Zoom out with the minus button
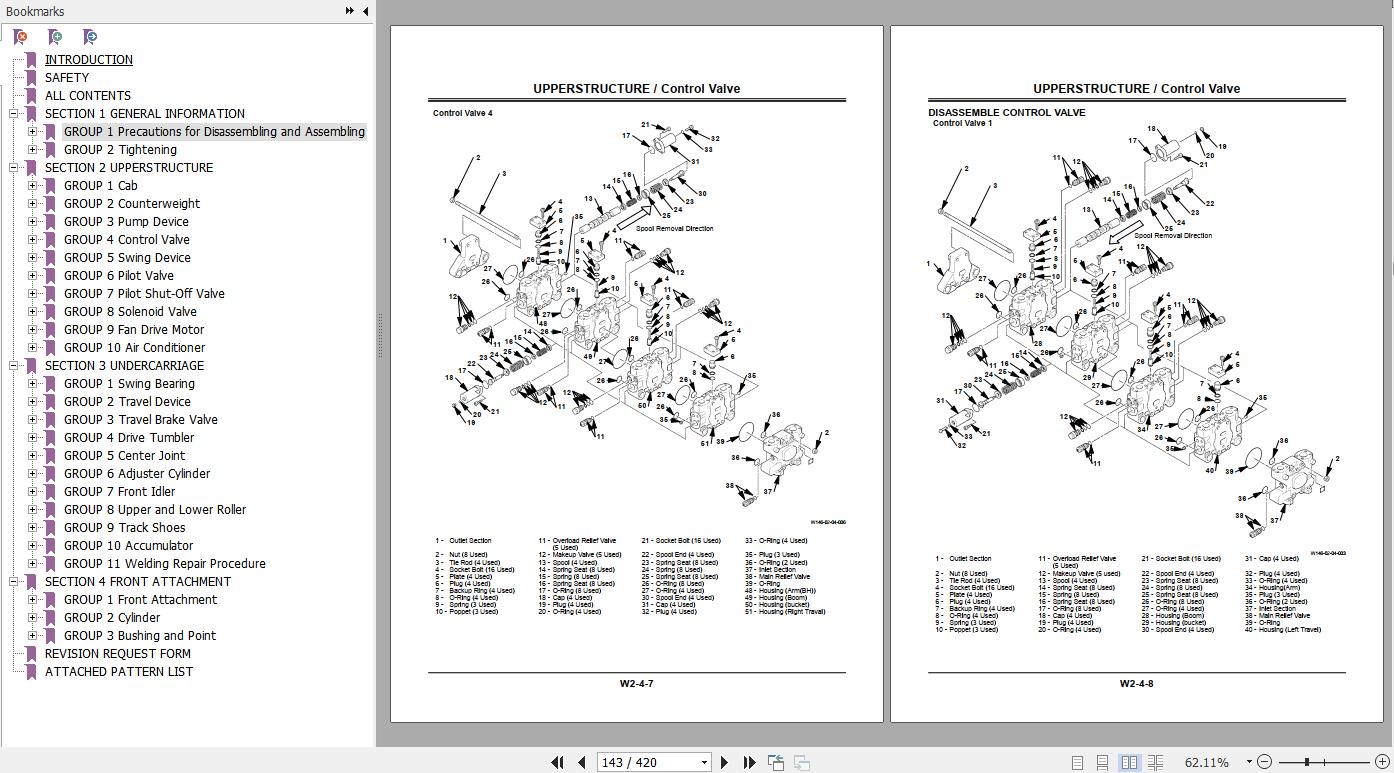Viewport: 1394px width, 773px height. point(1264,762)
